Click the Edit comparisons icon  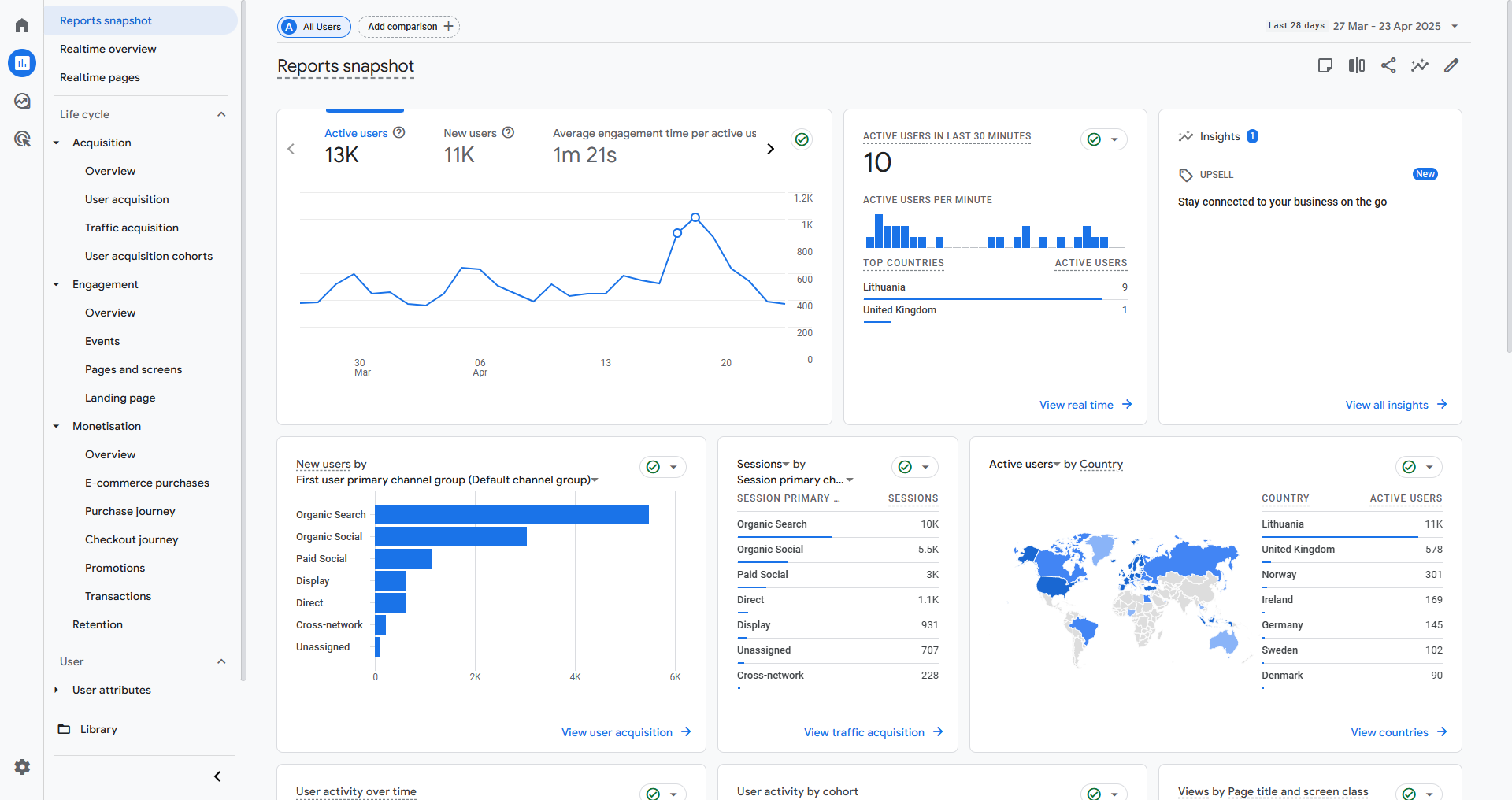click(x=1356, y=65)
